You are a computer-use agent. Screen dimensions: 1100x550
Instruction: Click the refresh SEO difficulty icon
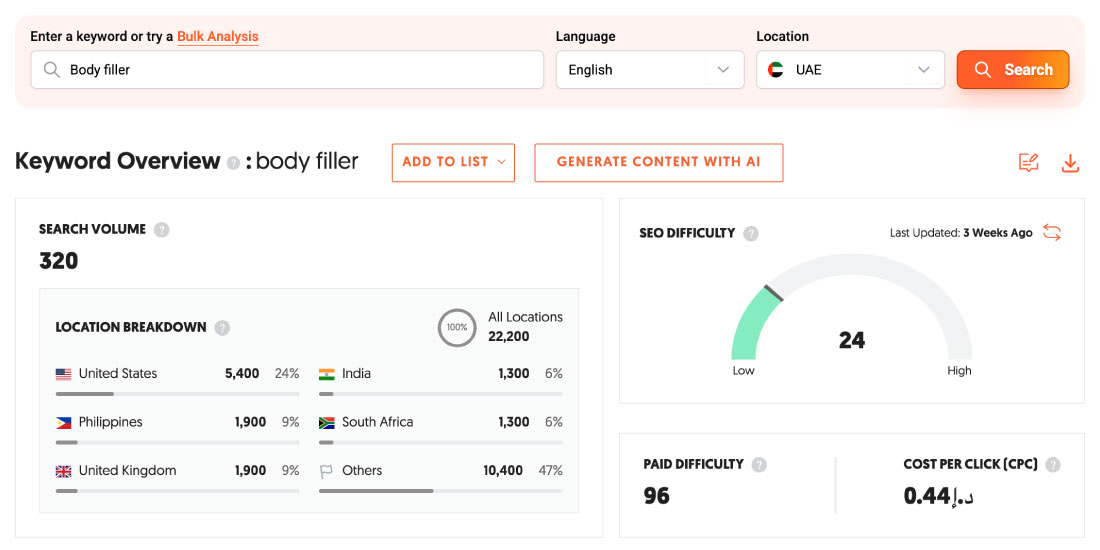[x=1051, y=233]
